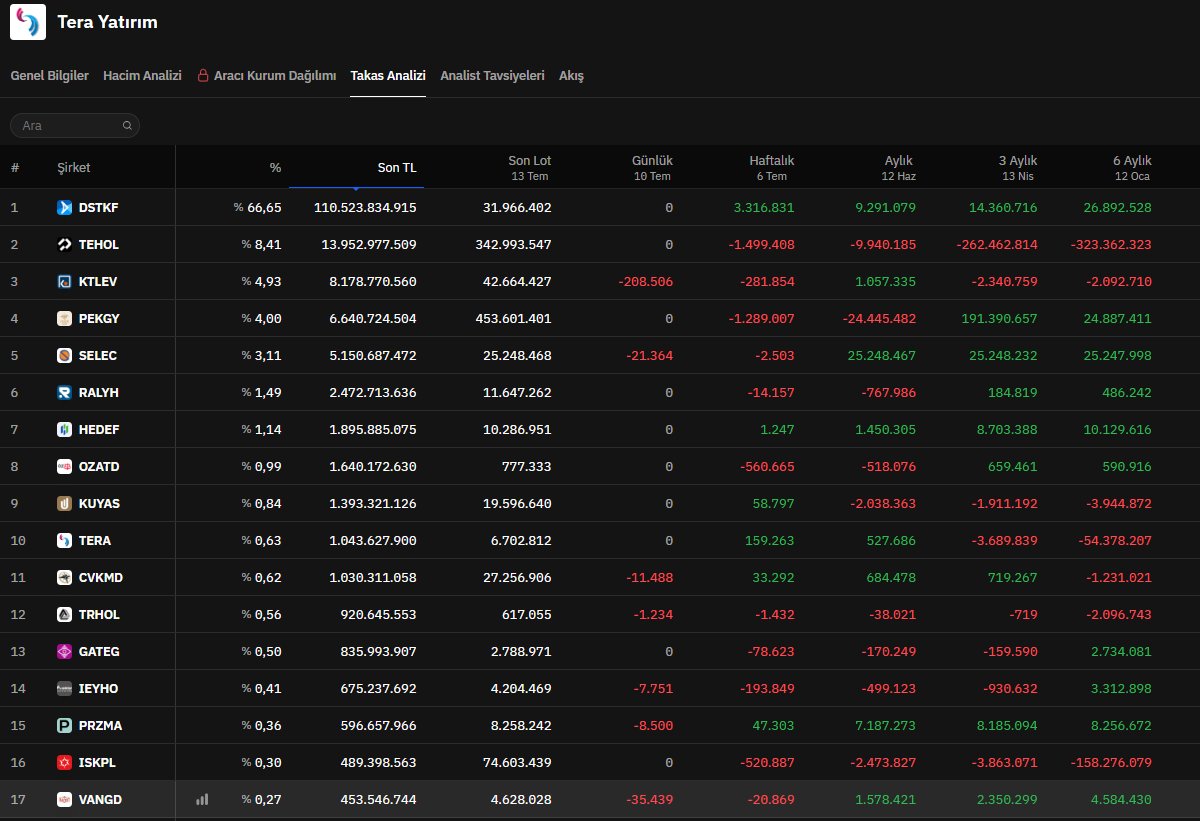Open the GATEG ticker link
Viewport: 1200px width, 821px height.
99,652
